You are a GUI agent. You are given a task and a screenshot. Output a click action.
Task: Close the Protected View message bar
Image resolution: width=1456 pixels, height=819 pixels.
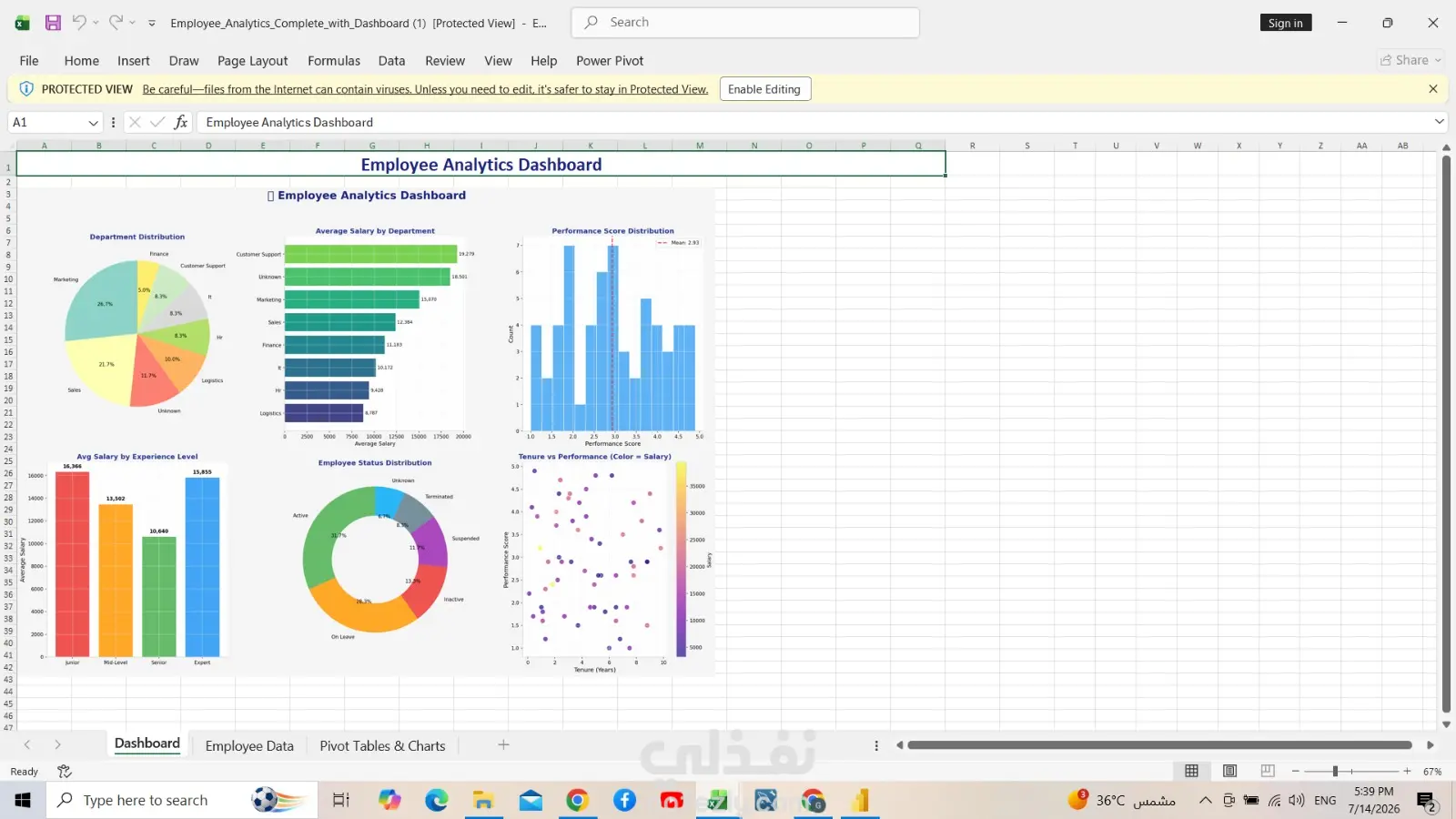click(1433, 89)
